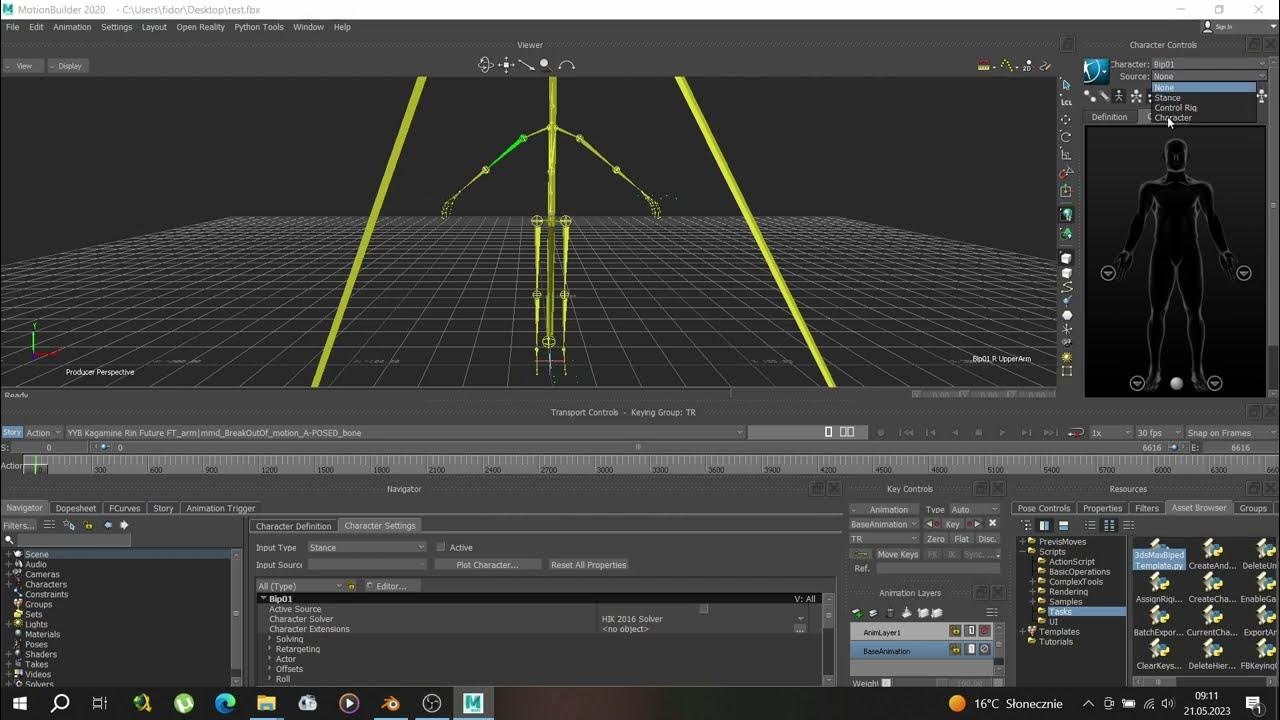Toggle the Story mode button
Viewport: 1280px width, 720px height.
point(12,433)
